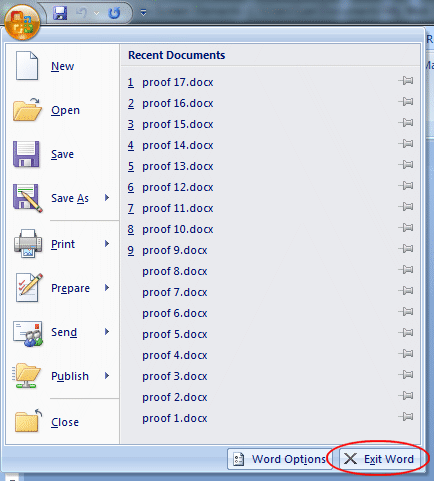
Task: Select the Close menu entry
Action: point(65,422)
